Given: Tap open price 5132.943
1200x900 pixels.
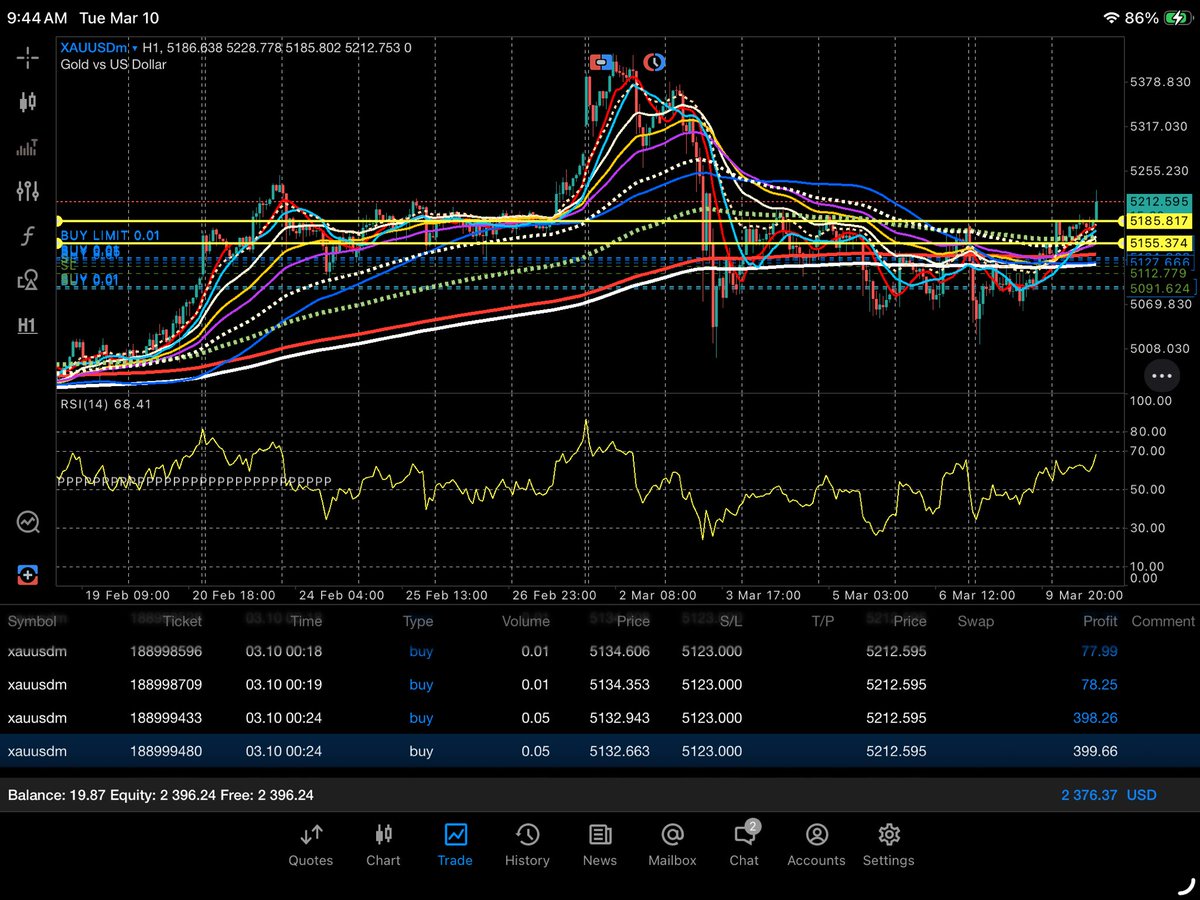Looking at the screenshot, I should [x=620, y=718].
